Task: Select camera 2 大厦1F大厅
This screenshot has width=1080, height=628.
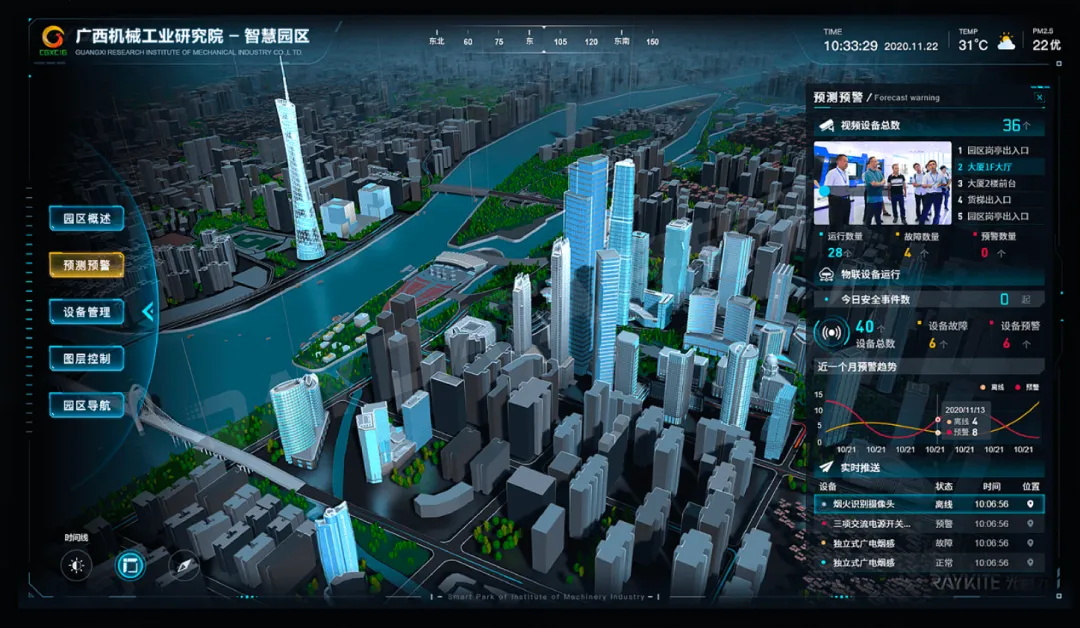Action: [999, 167]
